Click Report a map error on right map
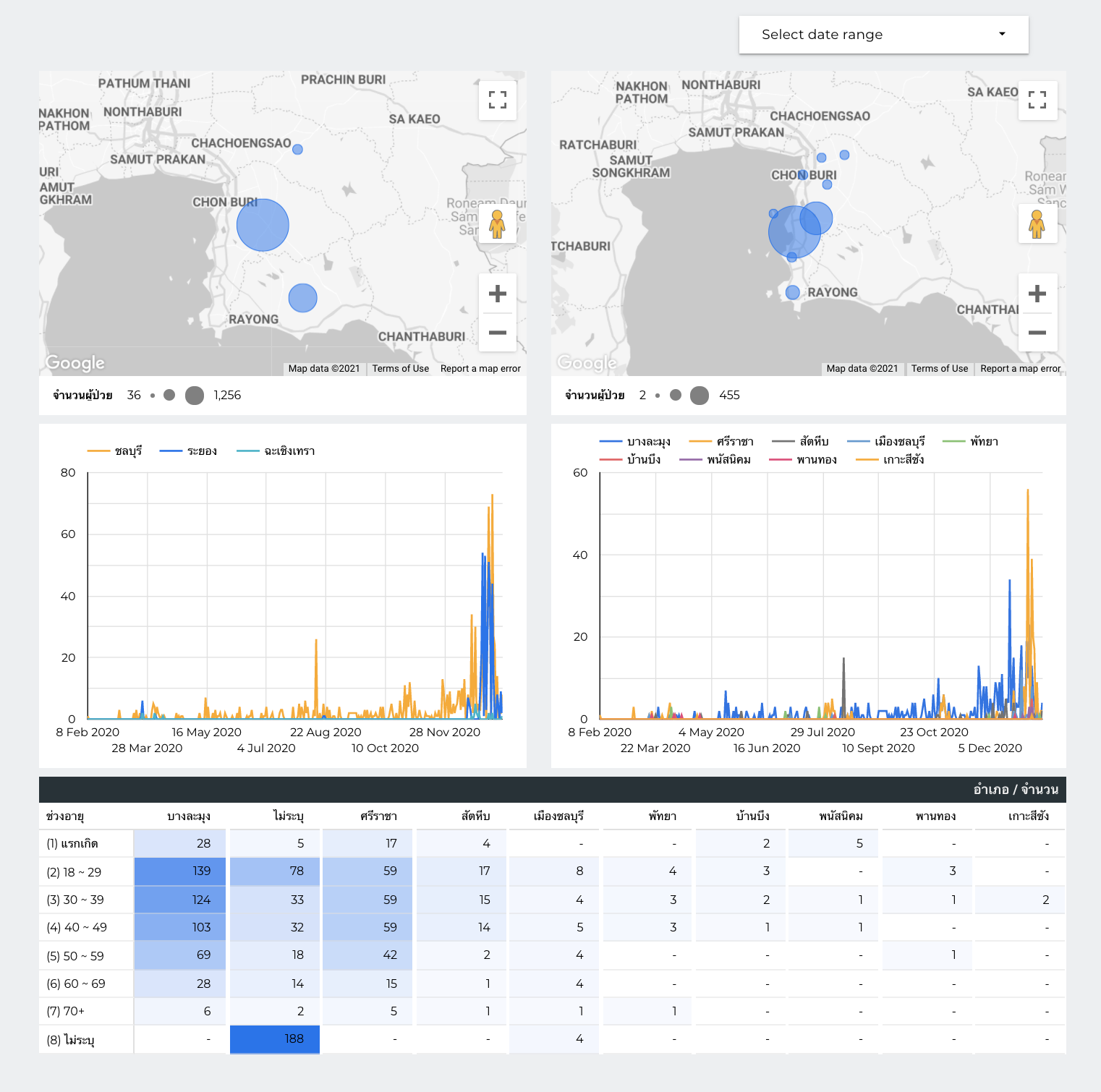The height and width of the screenshot is (1092, 1101). pos(1020,369)
